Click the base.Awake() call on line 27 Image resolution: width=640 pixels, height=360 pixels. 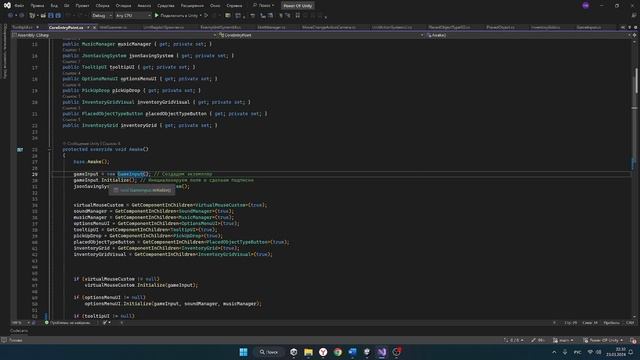pyautogui.click(x=91, y=162)
